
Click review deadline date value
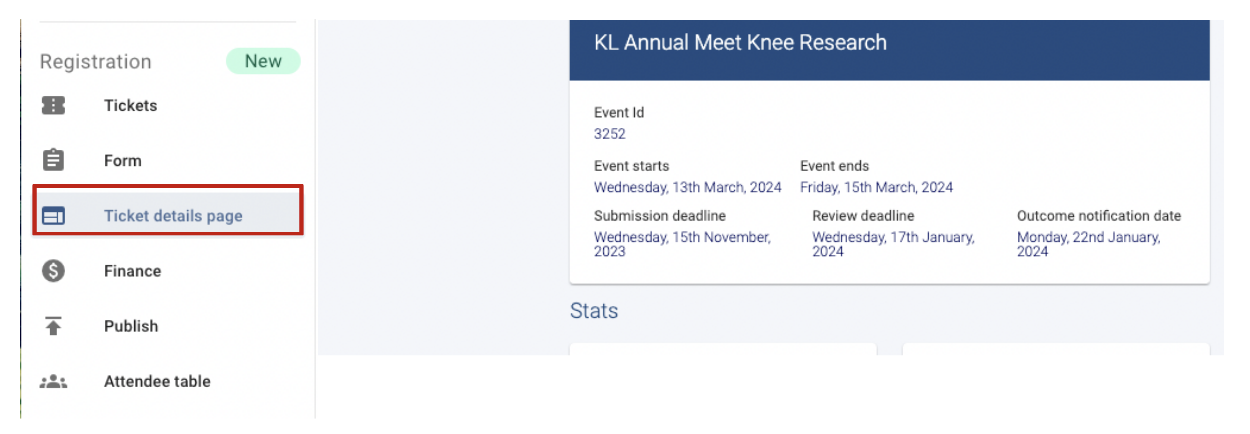pyautogui.click(x=893, y=244)
